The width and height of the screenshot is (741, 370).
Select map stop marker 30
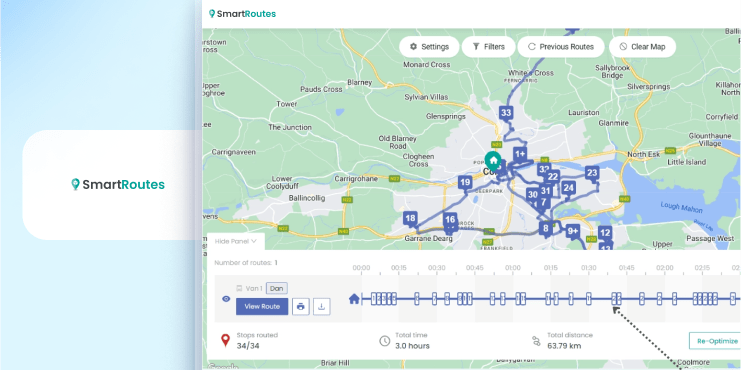click(533, 195)
